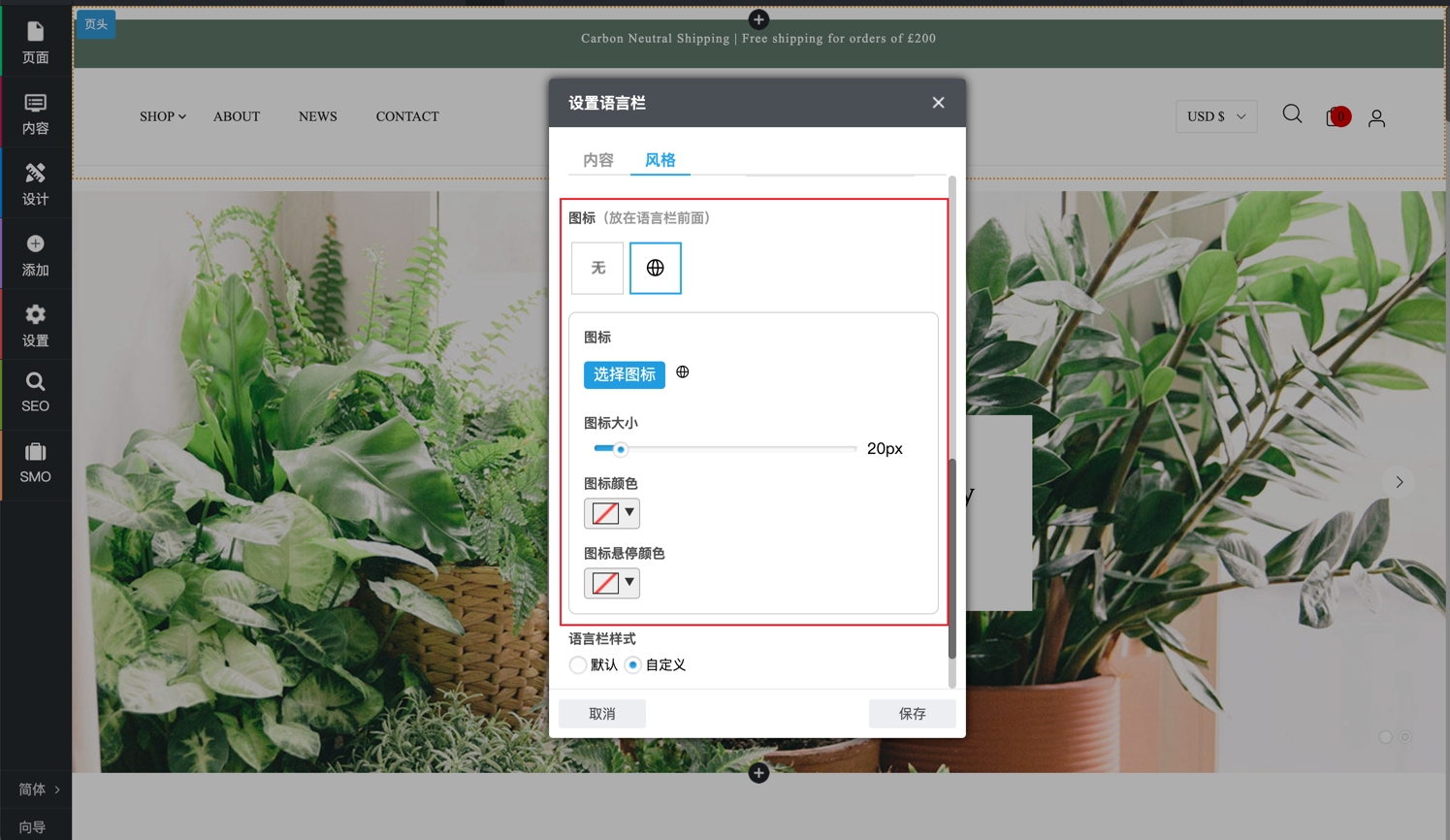The height and width of the screenshot is (840, 1450).
Task: Click the 选择图标 button
Action: pos(624,374)
